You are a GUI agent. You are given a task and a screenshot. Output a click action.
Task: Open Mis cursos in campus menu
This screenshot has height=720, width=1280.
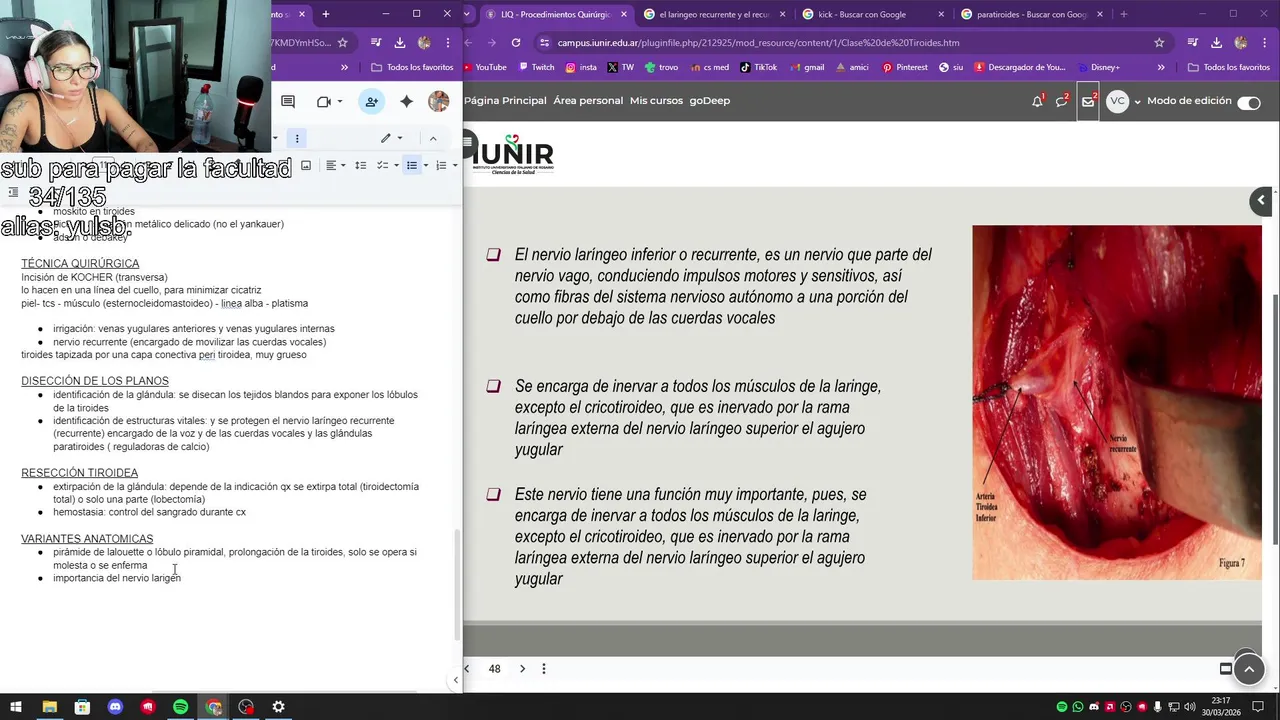[656, 101]
